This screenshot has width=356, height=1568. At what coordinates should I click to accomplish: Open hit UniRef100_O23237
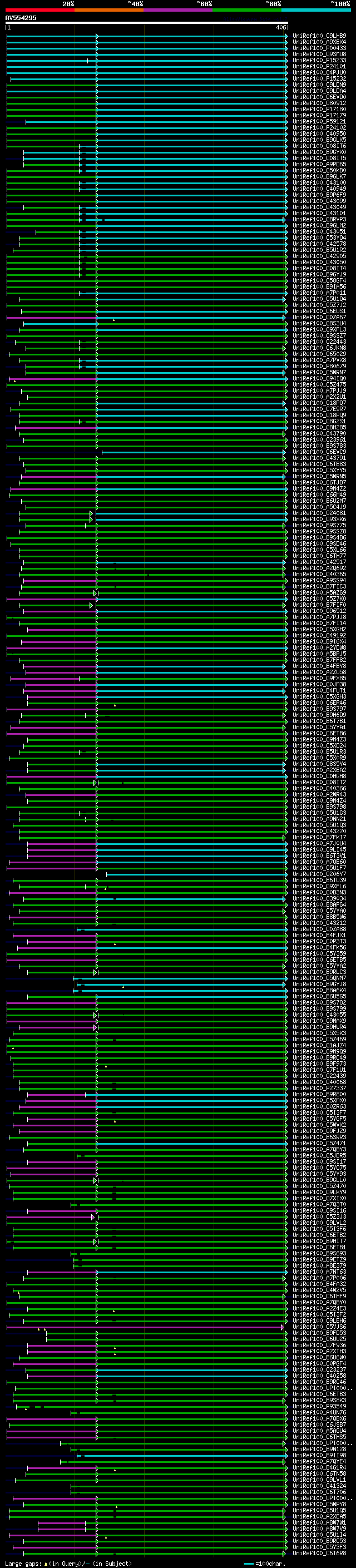(319, 1369)
